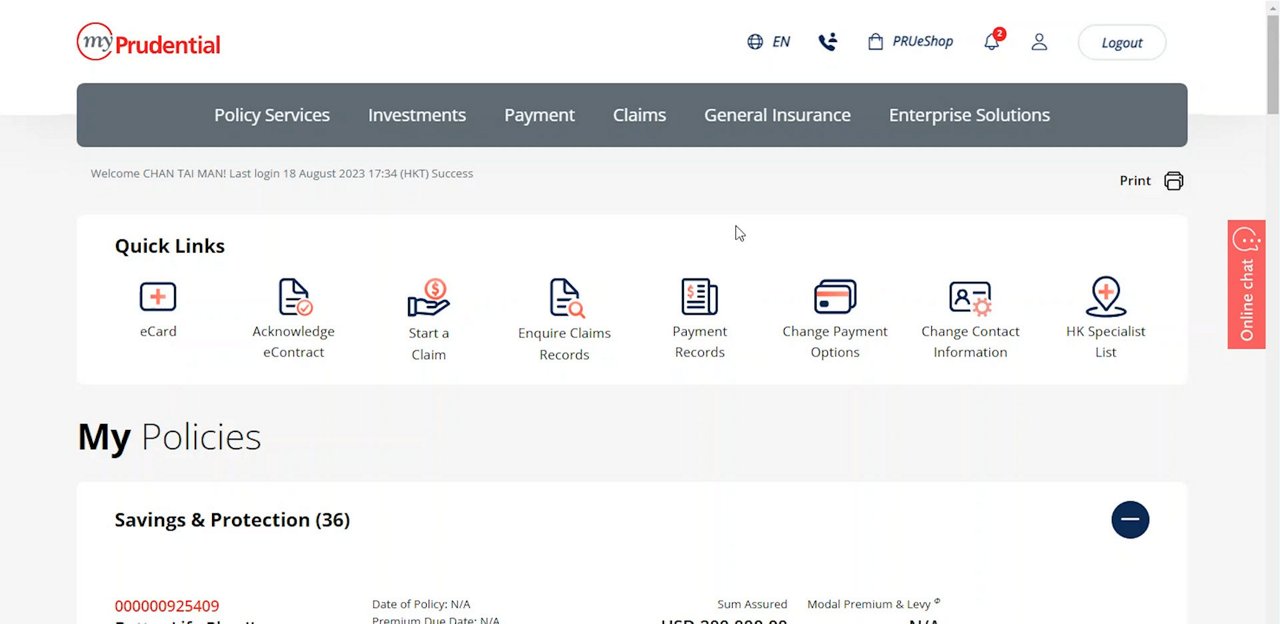1280x624 pixels.
Task: Click the Change Contact Information icon
Action: pyautogui.click(x=970, y=297)
